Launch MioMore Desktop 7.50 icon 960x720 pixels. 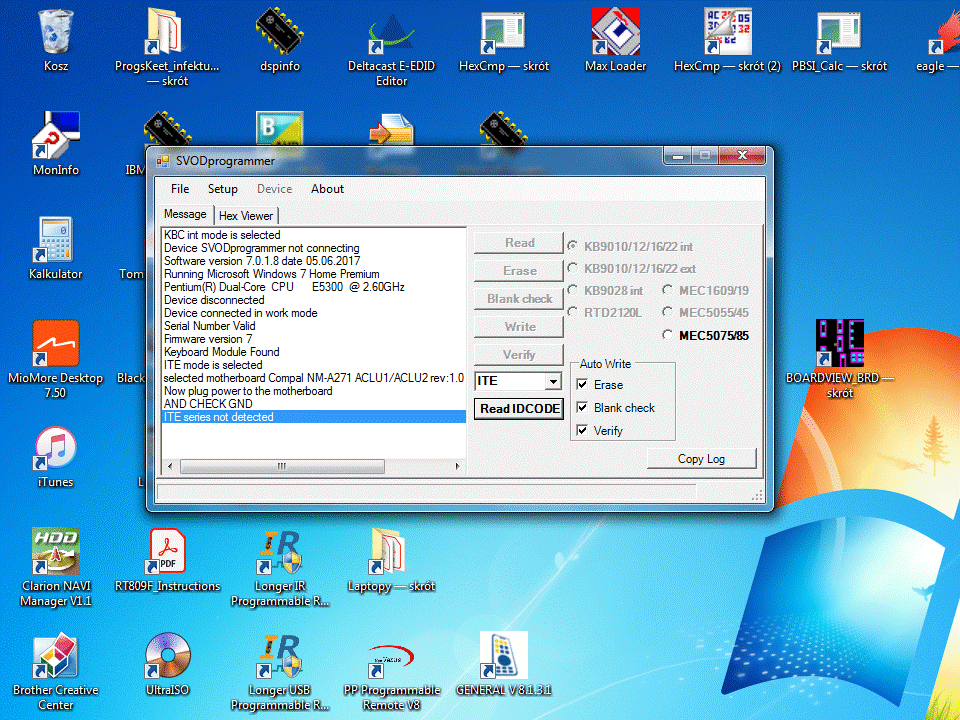56,343
